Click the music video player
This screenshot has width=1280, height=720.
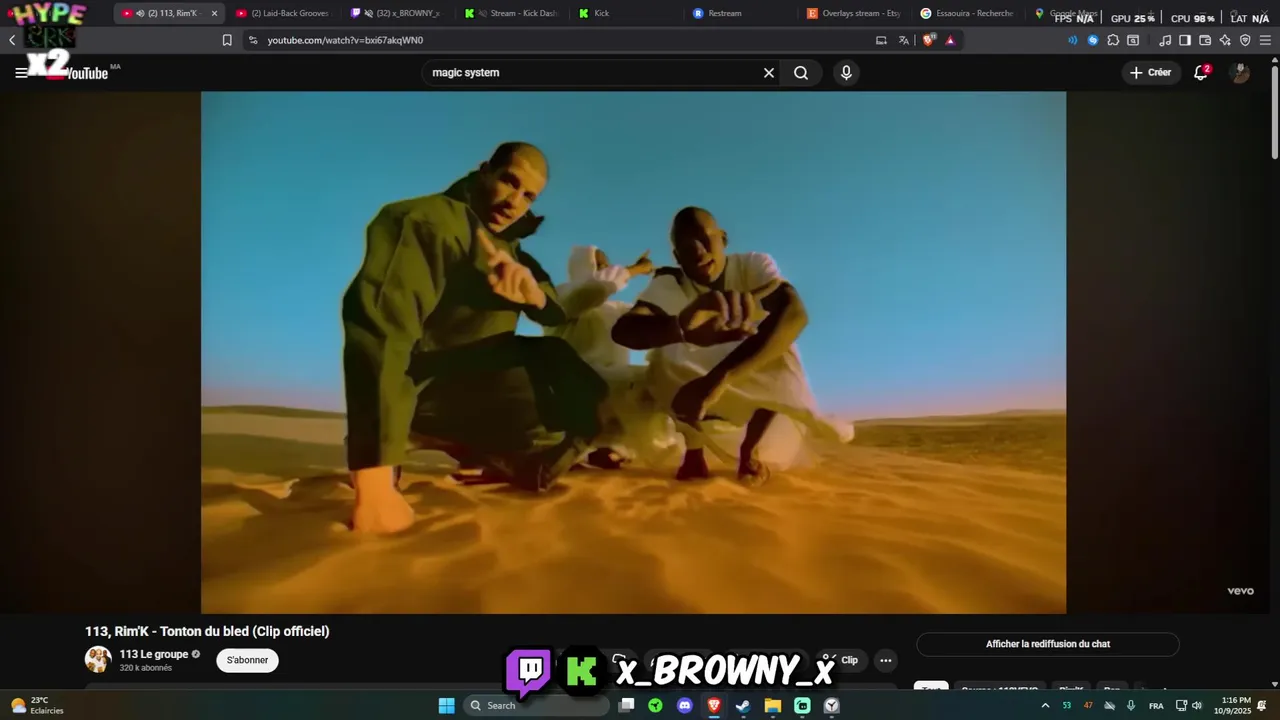[x=633, y=352]
